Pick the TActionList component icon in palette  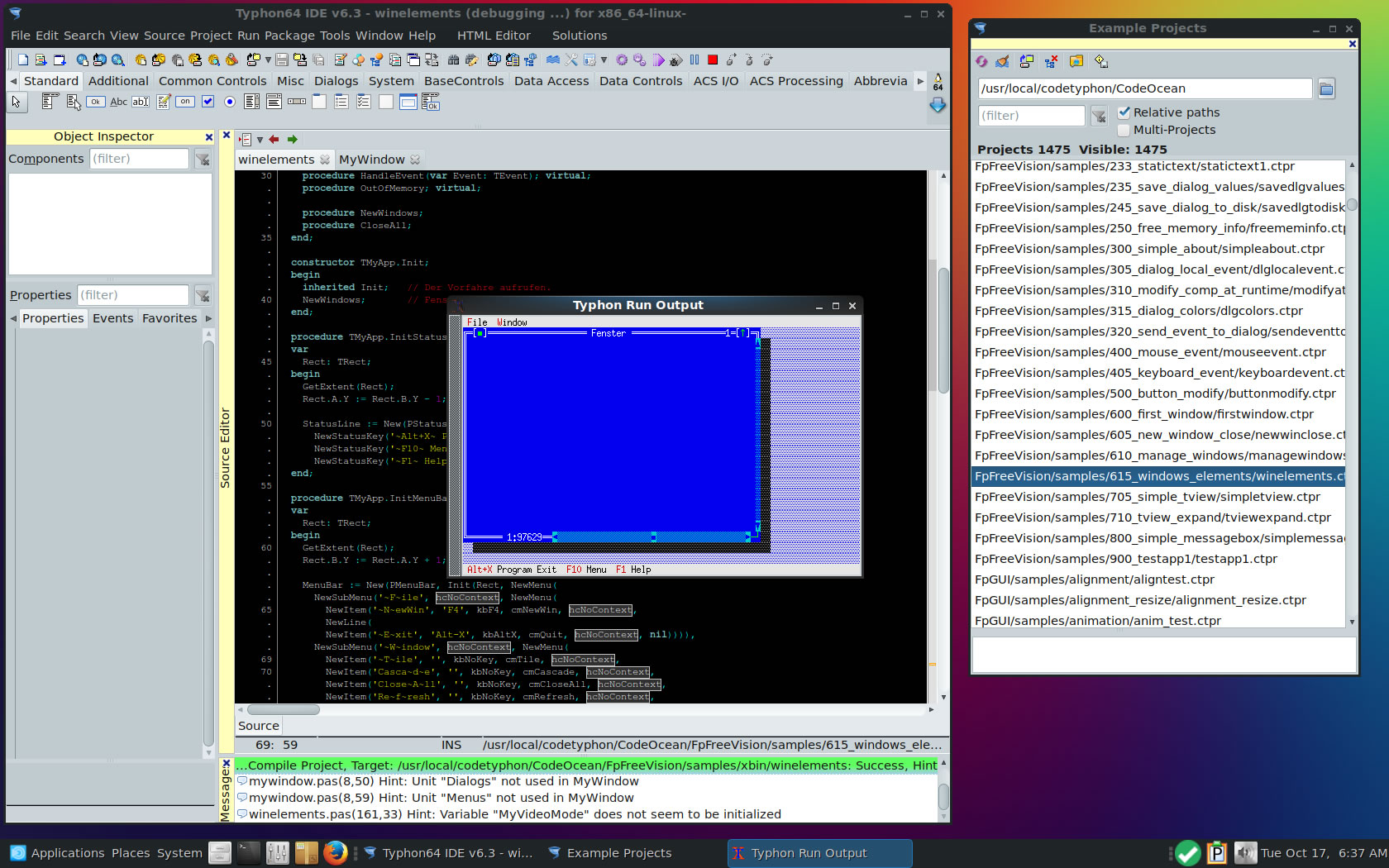coord(431,102)
